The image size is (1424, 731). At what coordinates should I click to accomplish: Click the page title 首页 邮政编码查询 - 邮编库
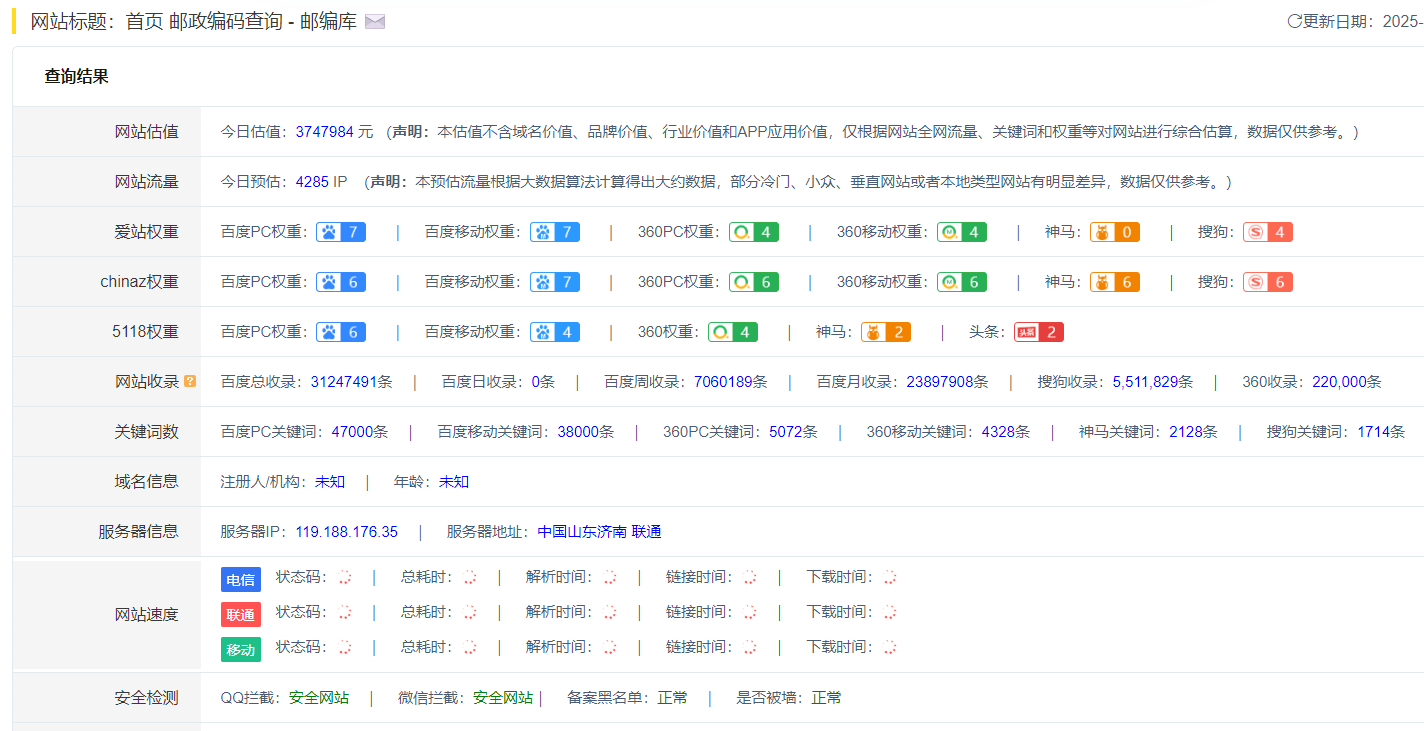click(241, 21)
